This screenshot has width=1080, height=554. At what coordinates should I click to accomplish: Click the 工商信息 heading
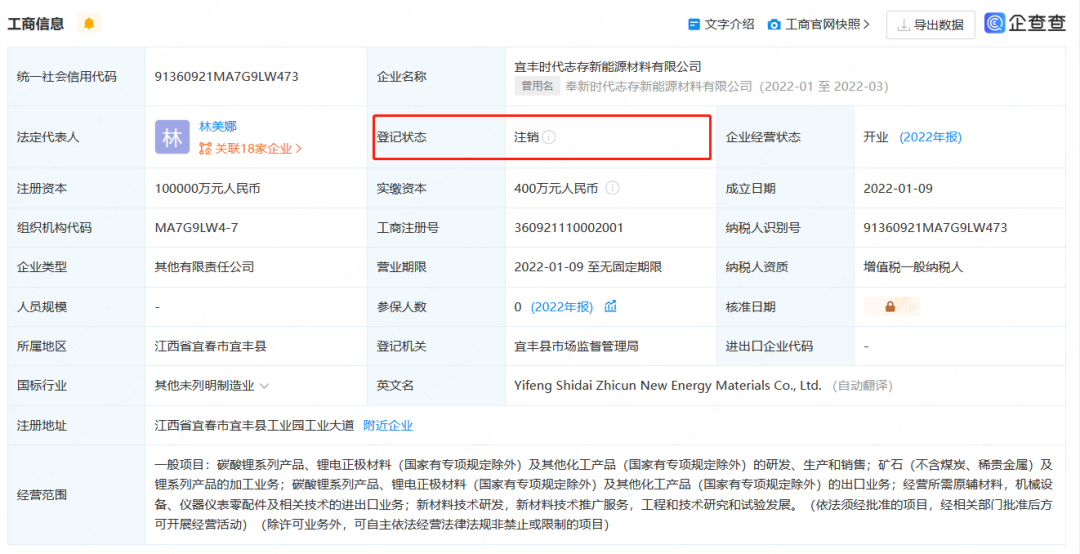(36, 23)
